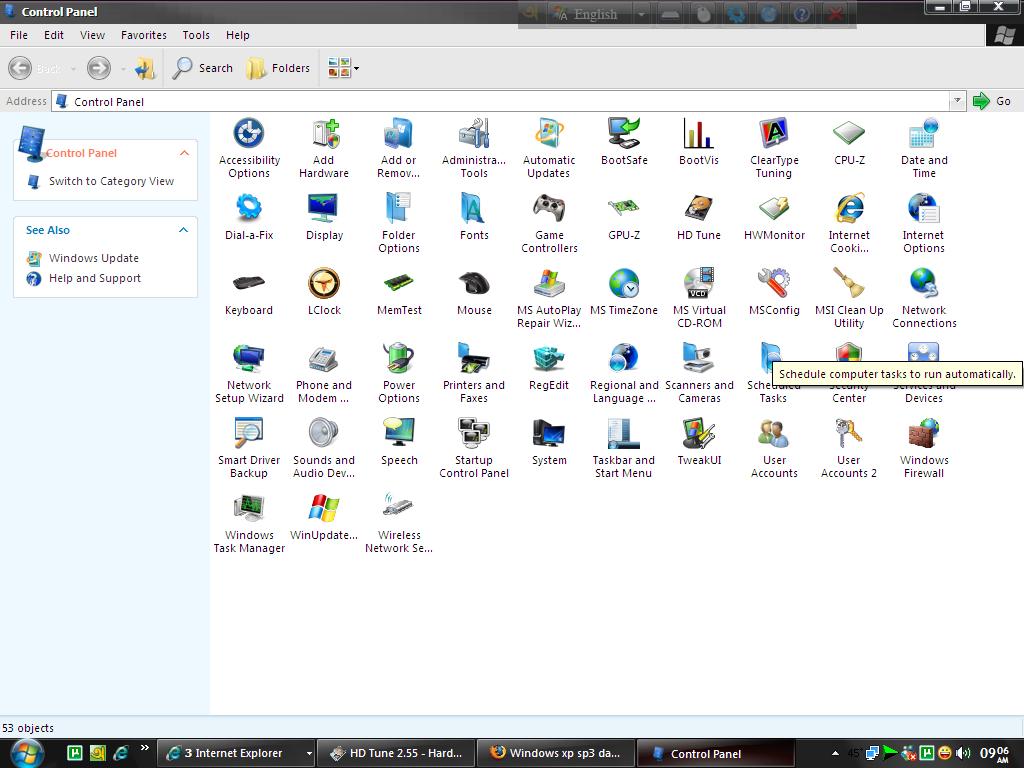Open Internet Cookies icon

point(849,209)
